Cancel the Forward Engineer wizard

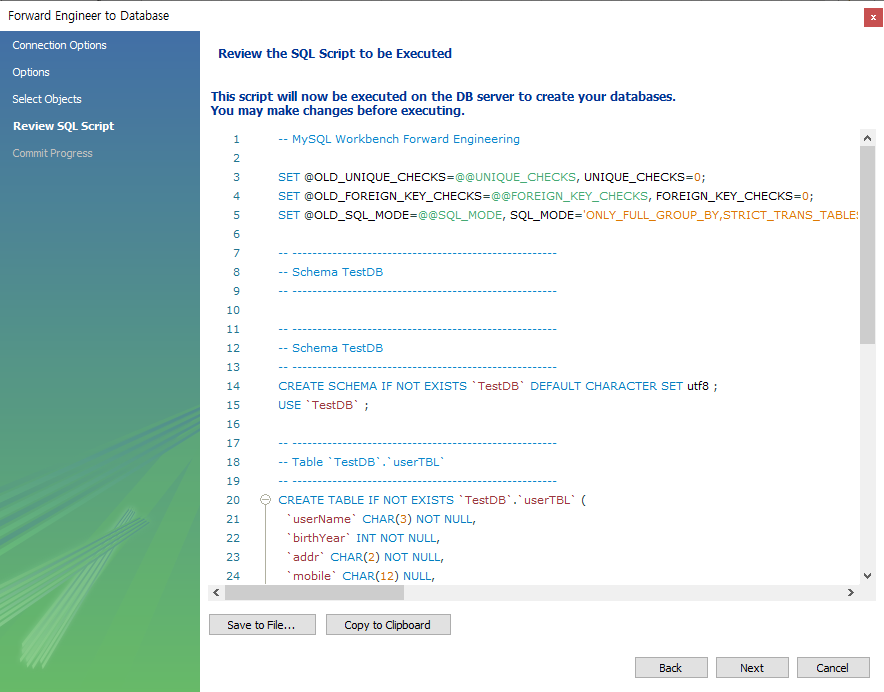click(x=833, y=668)
